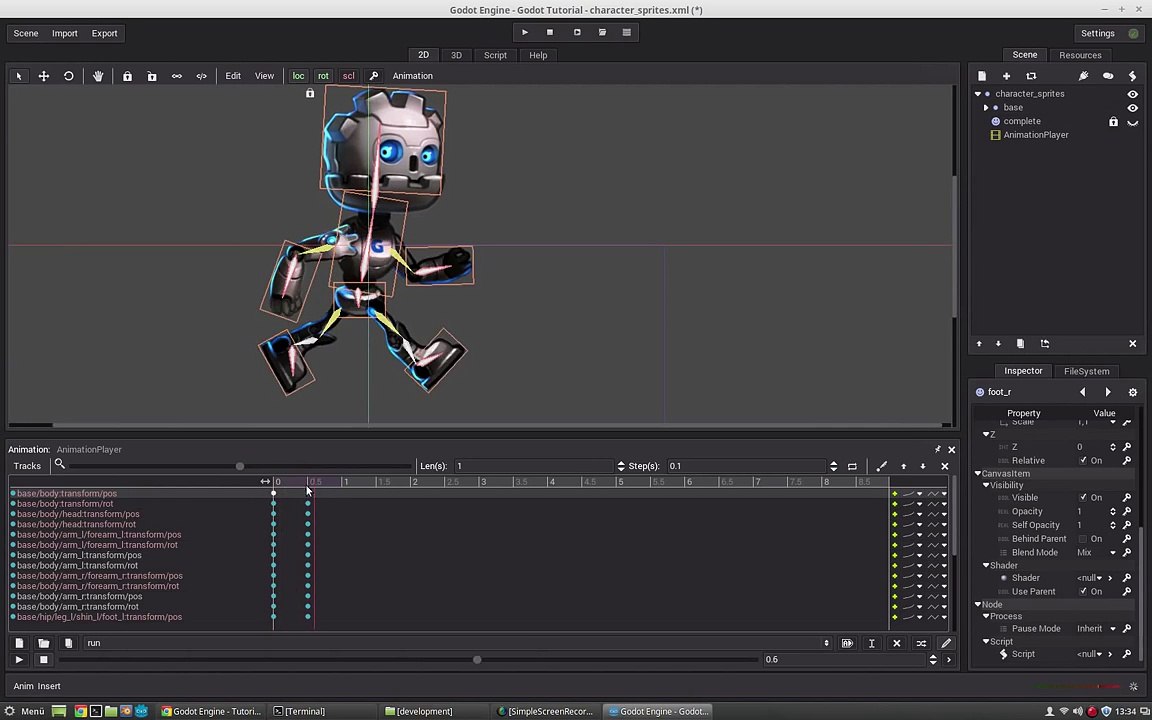
Task: Click the Settings button
Action: click(x=1098, y=33)
